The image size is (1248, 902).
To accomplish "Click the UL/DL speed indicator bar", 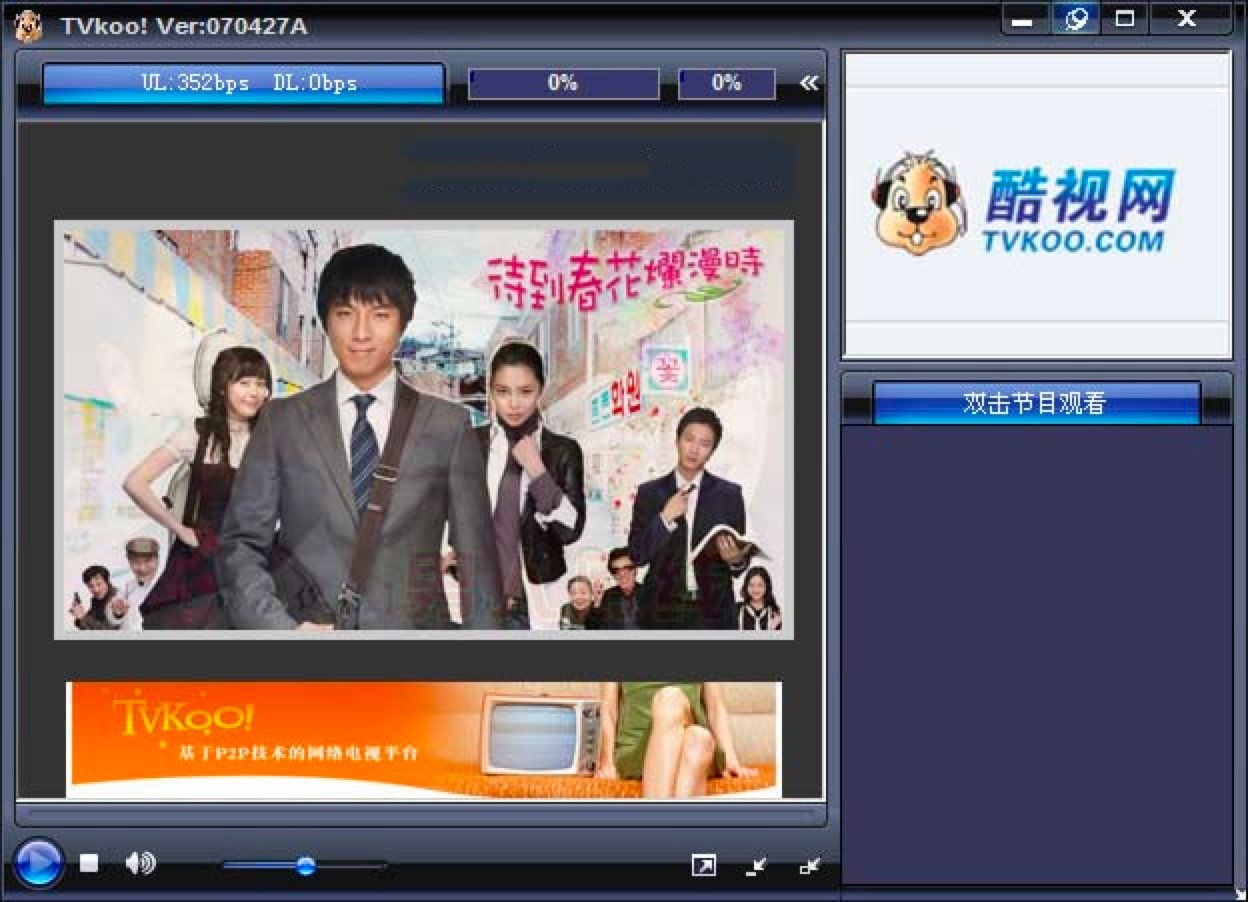I will [x=243, y=84].
